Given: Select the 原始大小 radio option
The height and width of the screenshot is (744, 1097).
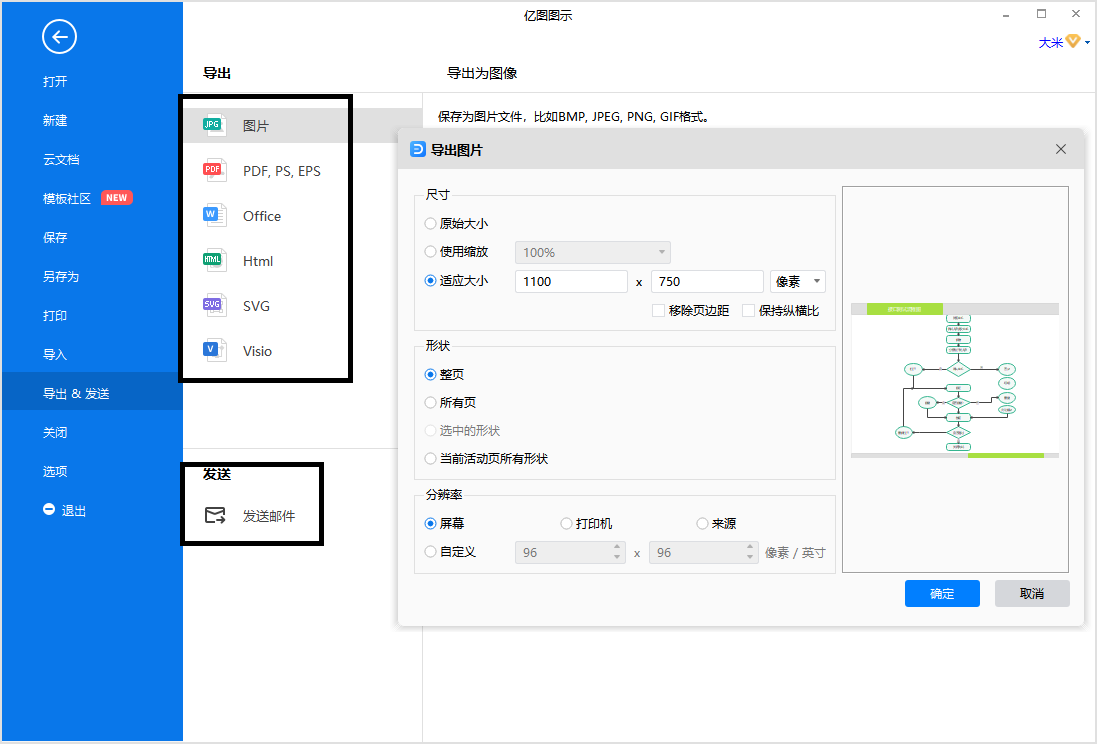Looking at the screenshot, I should coord(430,224).
